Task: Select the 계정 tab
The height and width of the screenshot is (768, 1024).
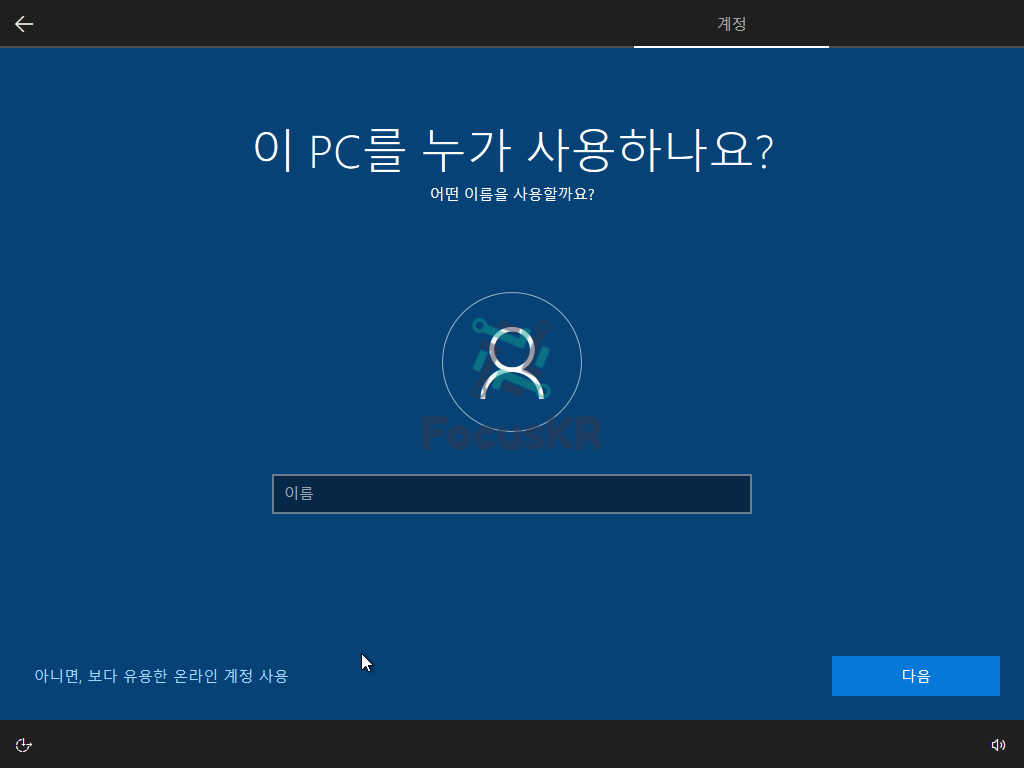Action: [x=731, y=24]
